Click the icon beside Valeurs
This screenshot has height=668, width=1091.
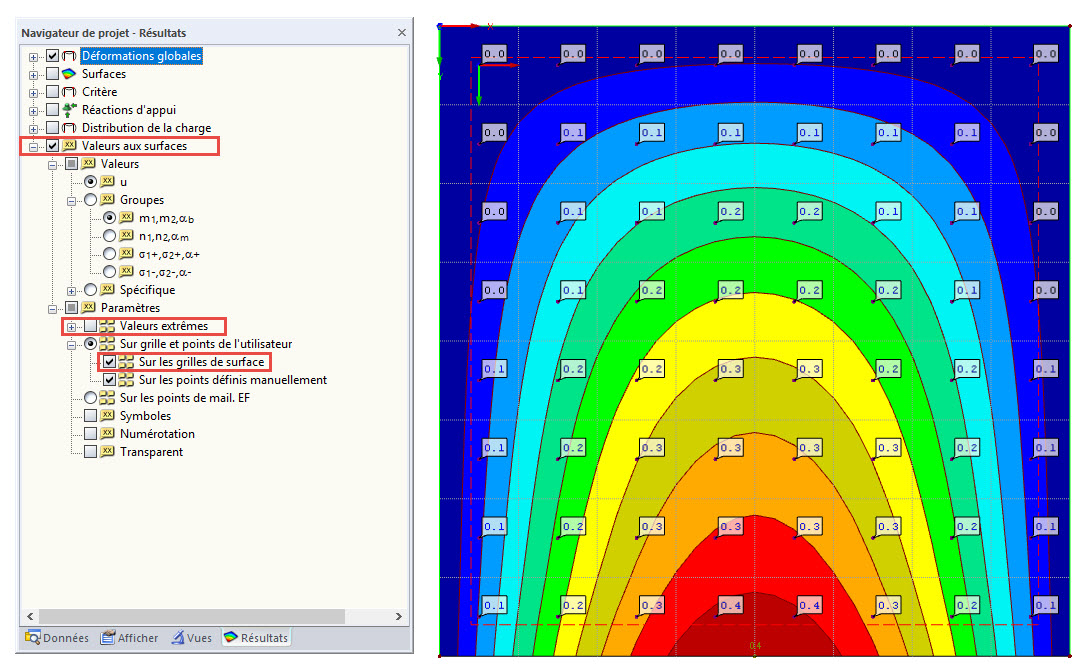(x=88, y=164)
